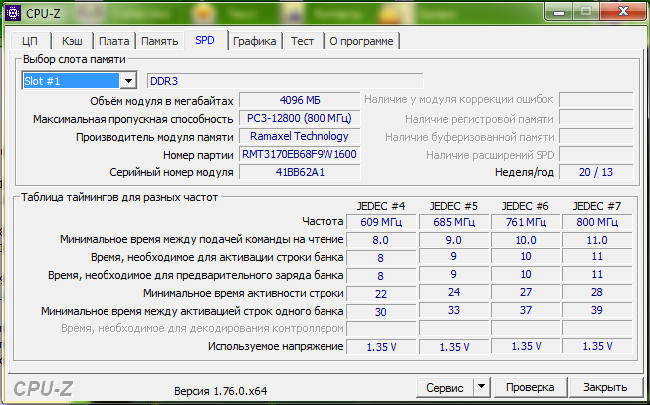Image resolution: width=650 pixels, height=405 pixels.
Task: Switch to the ЦП tab
Action: point(29,41)
